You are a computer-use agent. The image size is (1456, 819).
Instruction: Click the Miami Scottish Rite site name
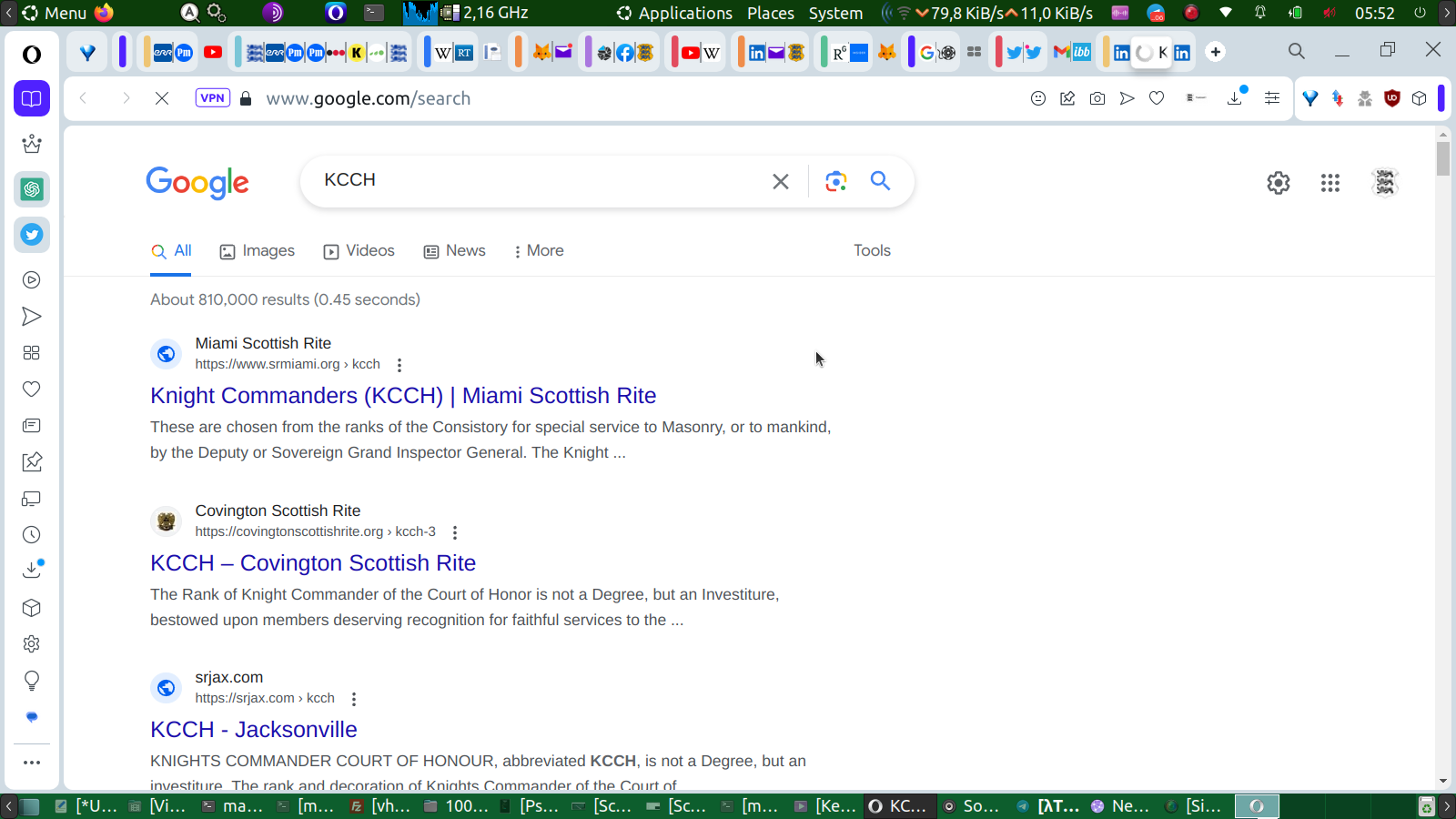pyautogui.click(x=263, y=343)
